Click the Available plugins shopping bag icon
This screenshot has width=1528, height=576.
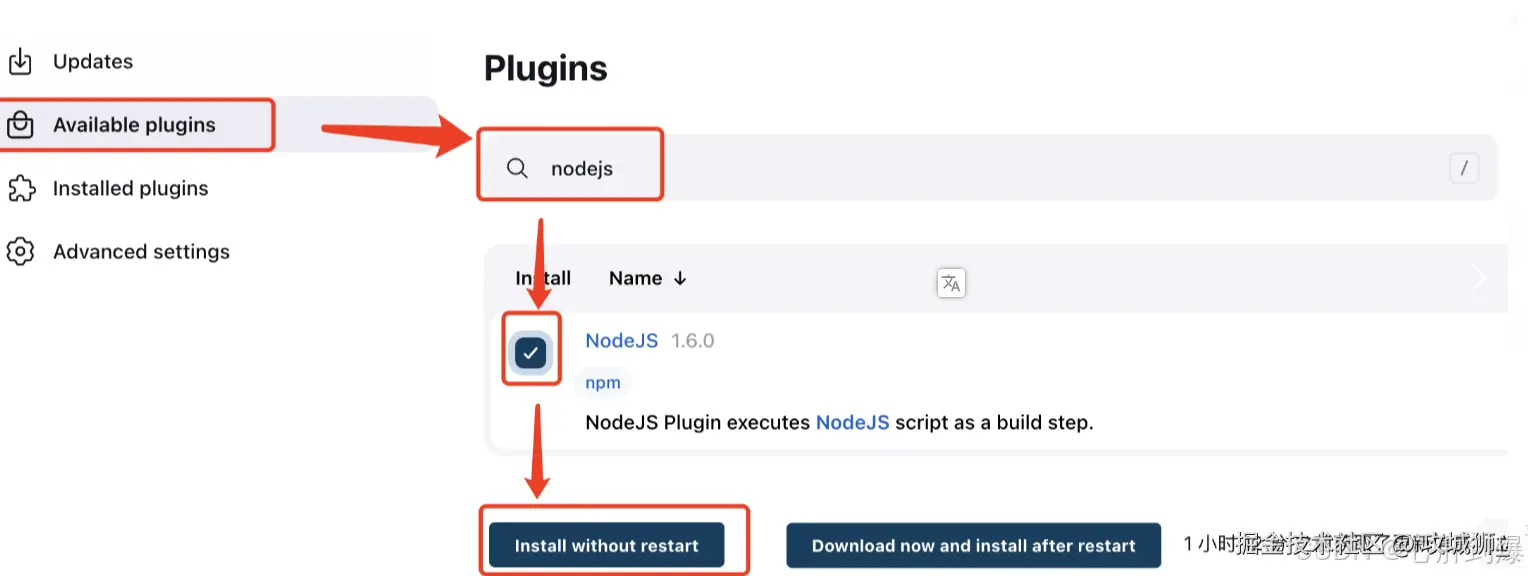pos(20,125)
